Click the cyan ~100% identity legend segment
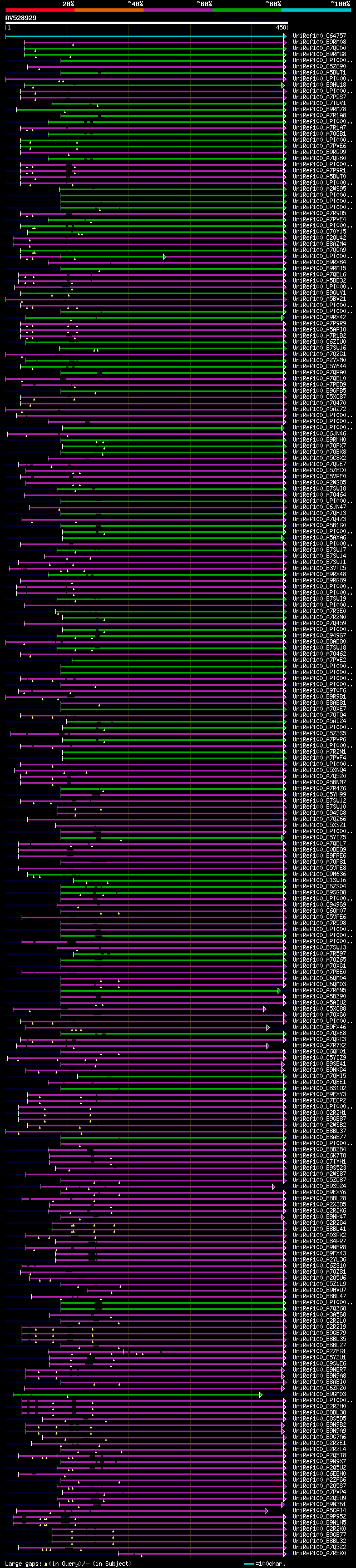Image resolution: width=356 pixels, height=1568 pixels. [315, 10]
